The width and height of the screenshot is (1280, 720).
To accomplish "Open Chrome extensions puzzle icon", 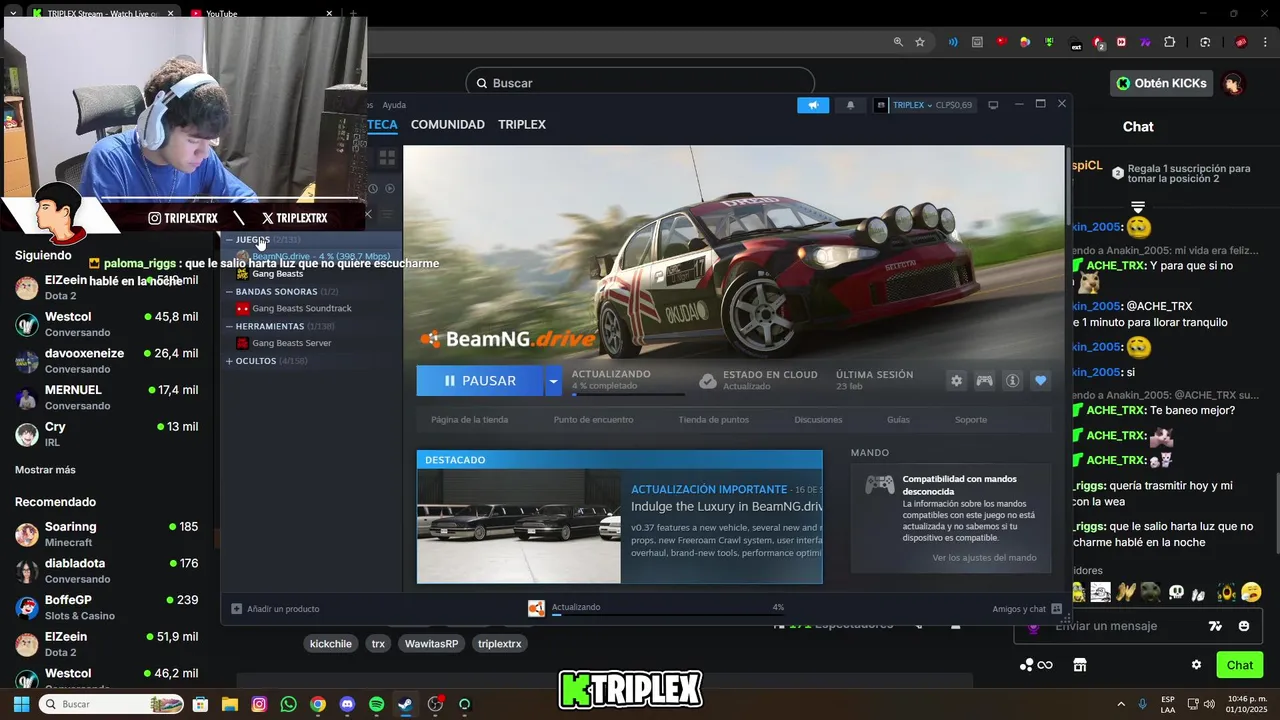I will point(1169,42).
